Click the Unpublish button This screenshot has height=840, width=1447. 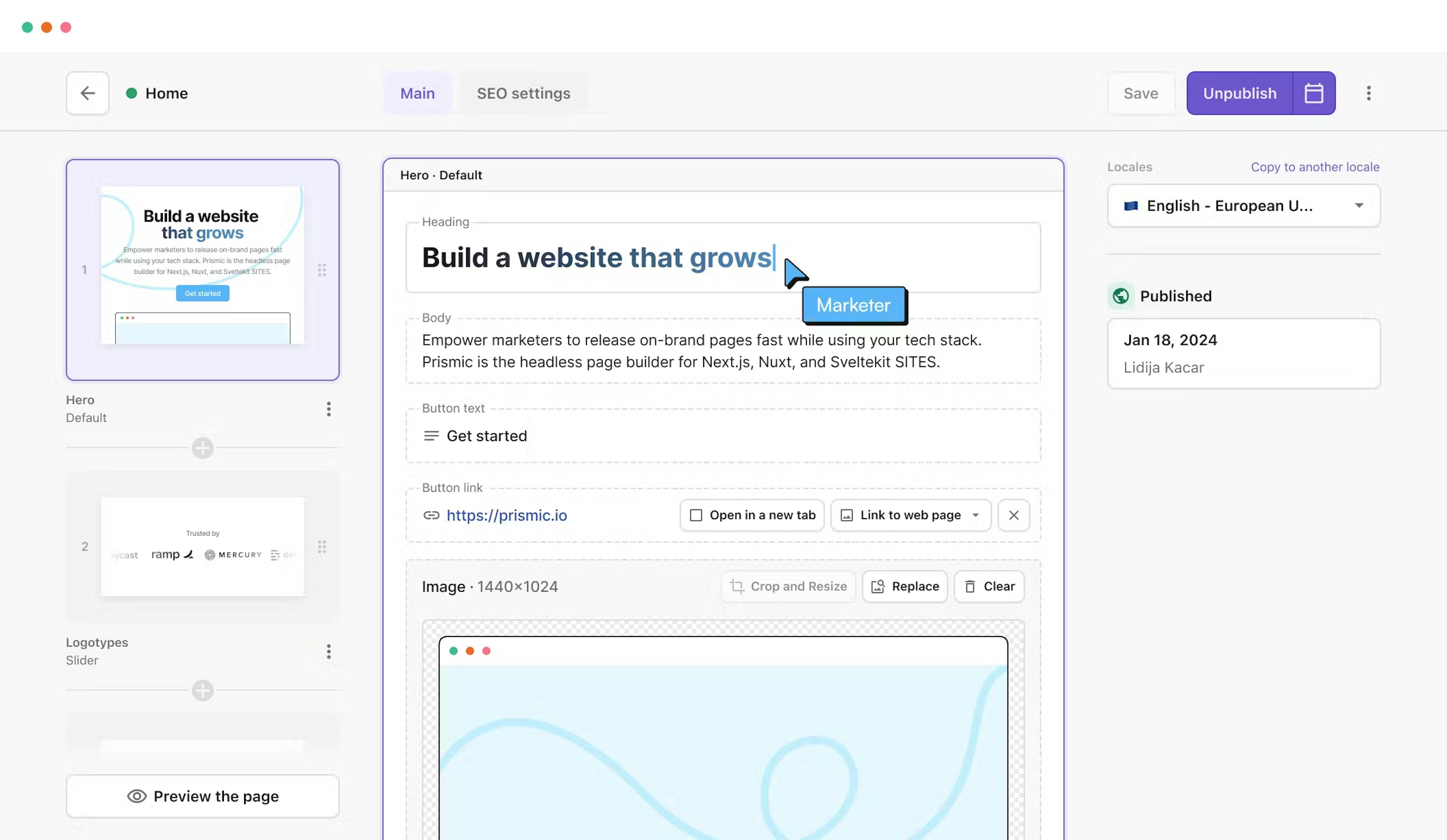pos(1240,93)
